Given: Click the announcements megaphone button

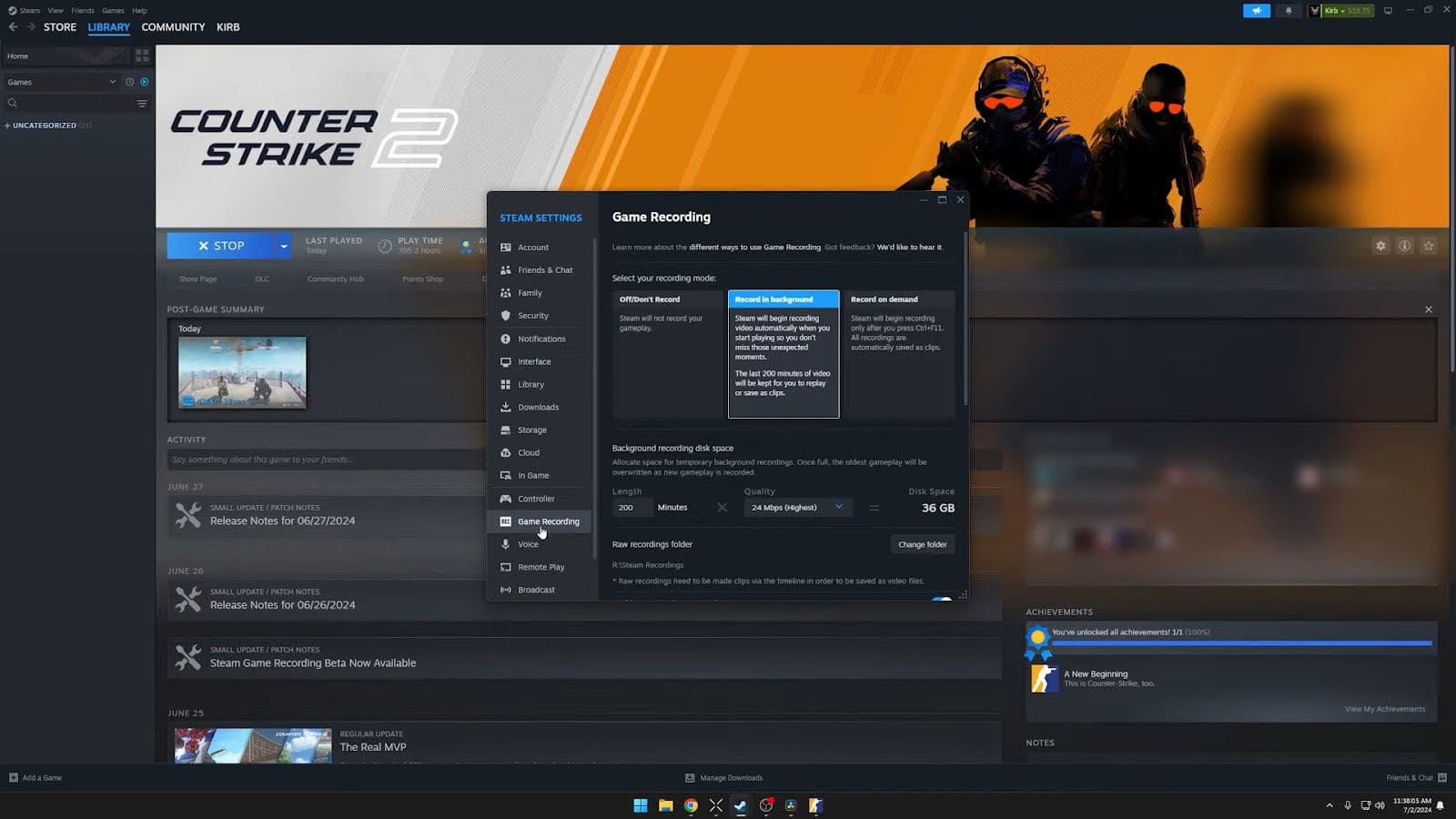Looking at the screenshot, I should [1256, 11].
